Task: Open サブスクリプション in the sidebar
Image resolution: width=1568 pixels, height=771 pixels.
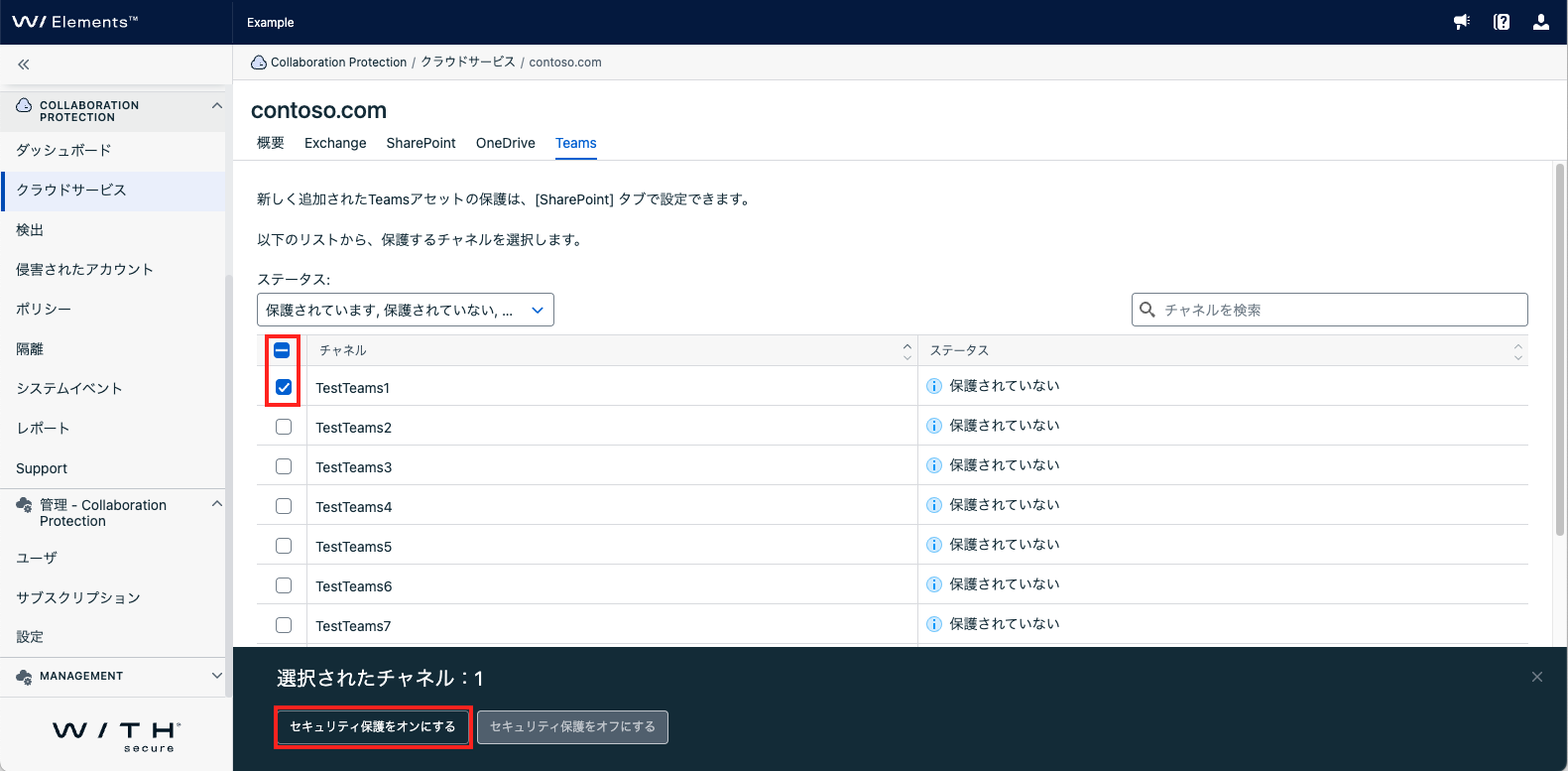Action: (113, 597)
